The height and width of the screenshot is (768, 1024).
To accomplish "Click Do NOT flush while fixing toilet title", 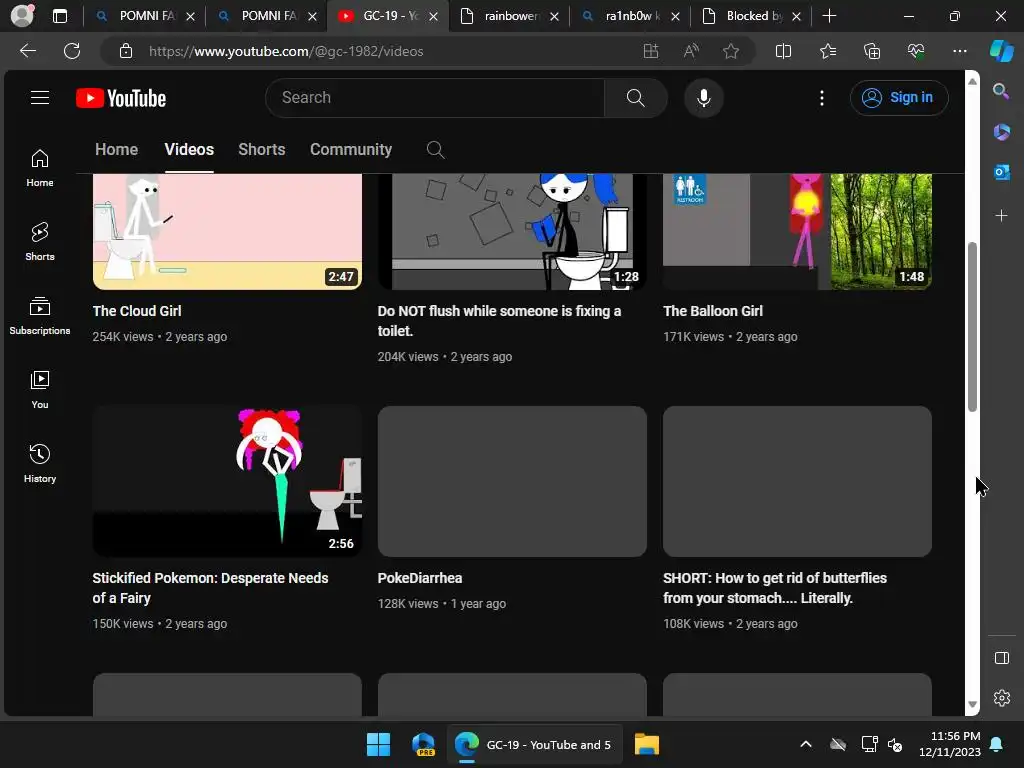I will click(499, 321).
